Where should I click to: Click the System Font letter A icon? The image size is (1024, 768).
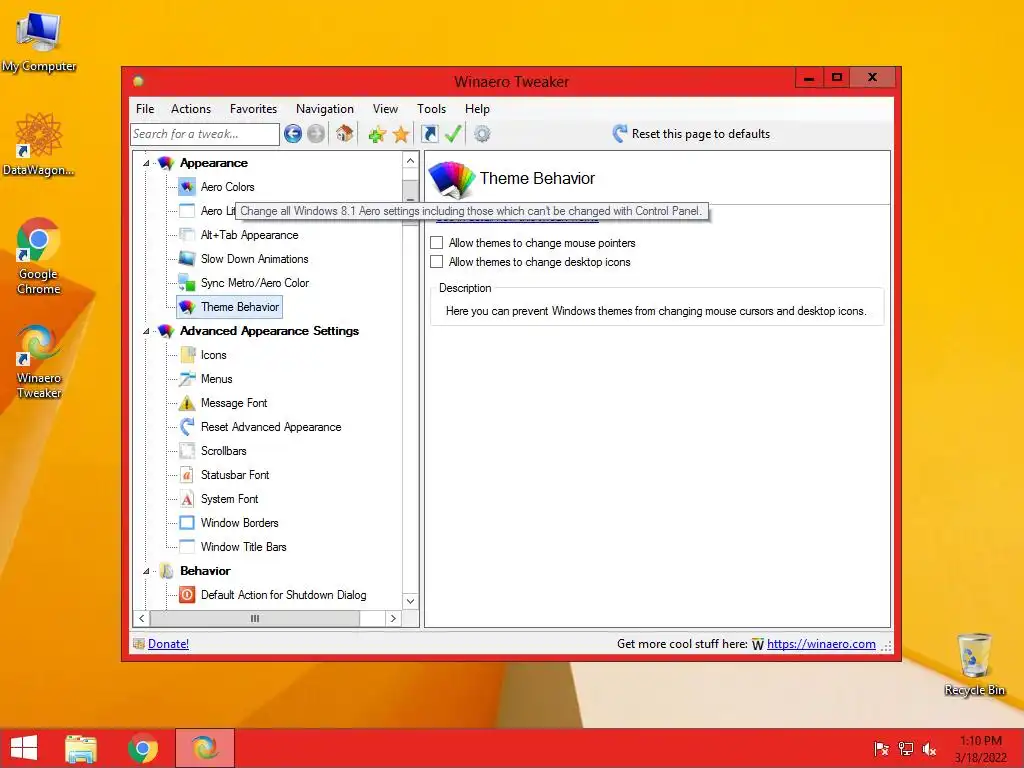[x=187, y=499]
